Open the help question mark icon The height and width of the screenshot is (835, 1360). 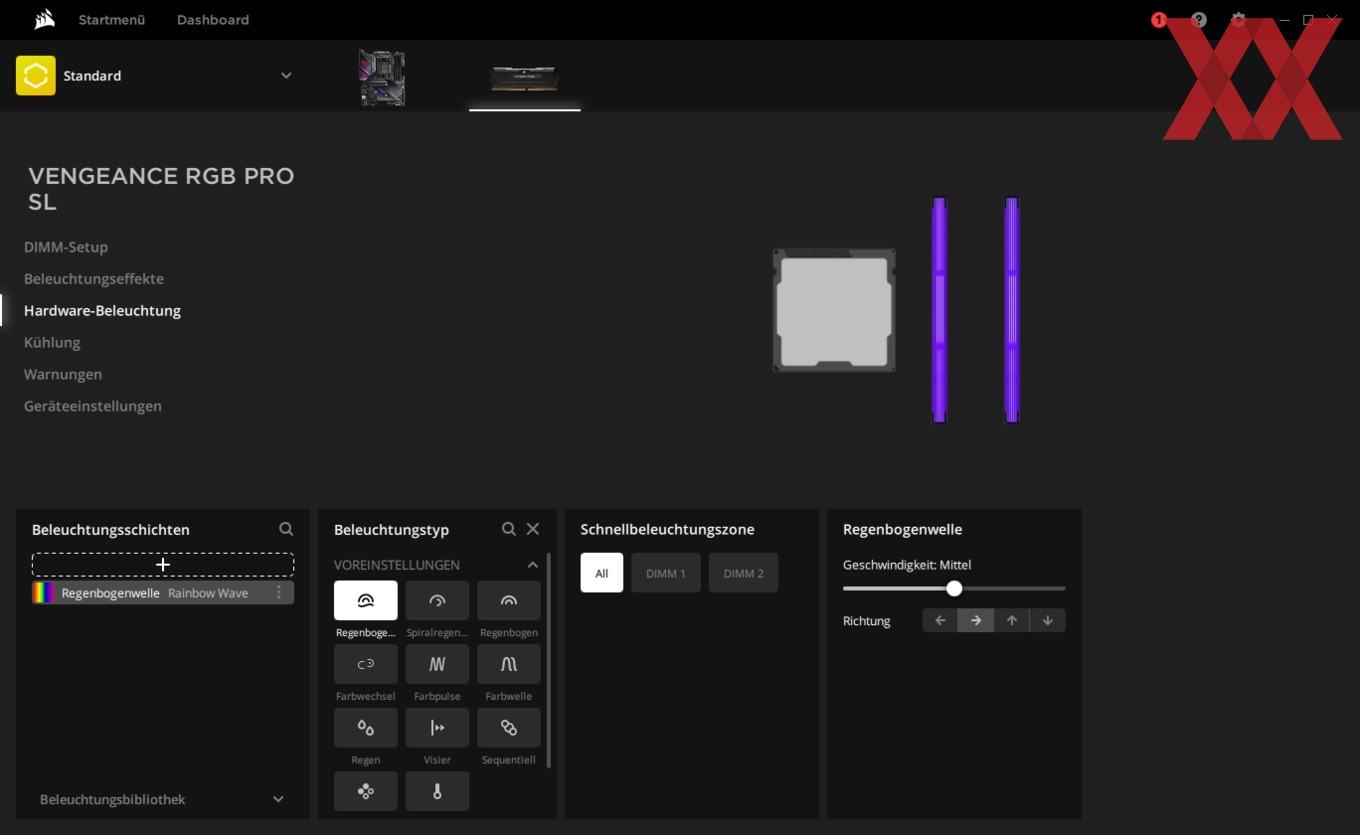point(1199,20)
